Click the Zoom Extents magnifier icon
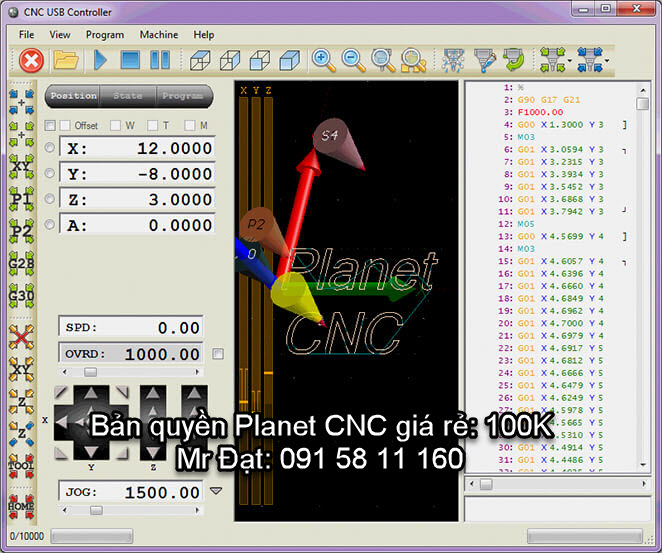Viewport: 662px width, 553px height. point(413,60)
